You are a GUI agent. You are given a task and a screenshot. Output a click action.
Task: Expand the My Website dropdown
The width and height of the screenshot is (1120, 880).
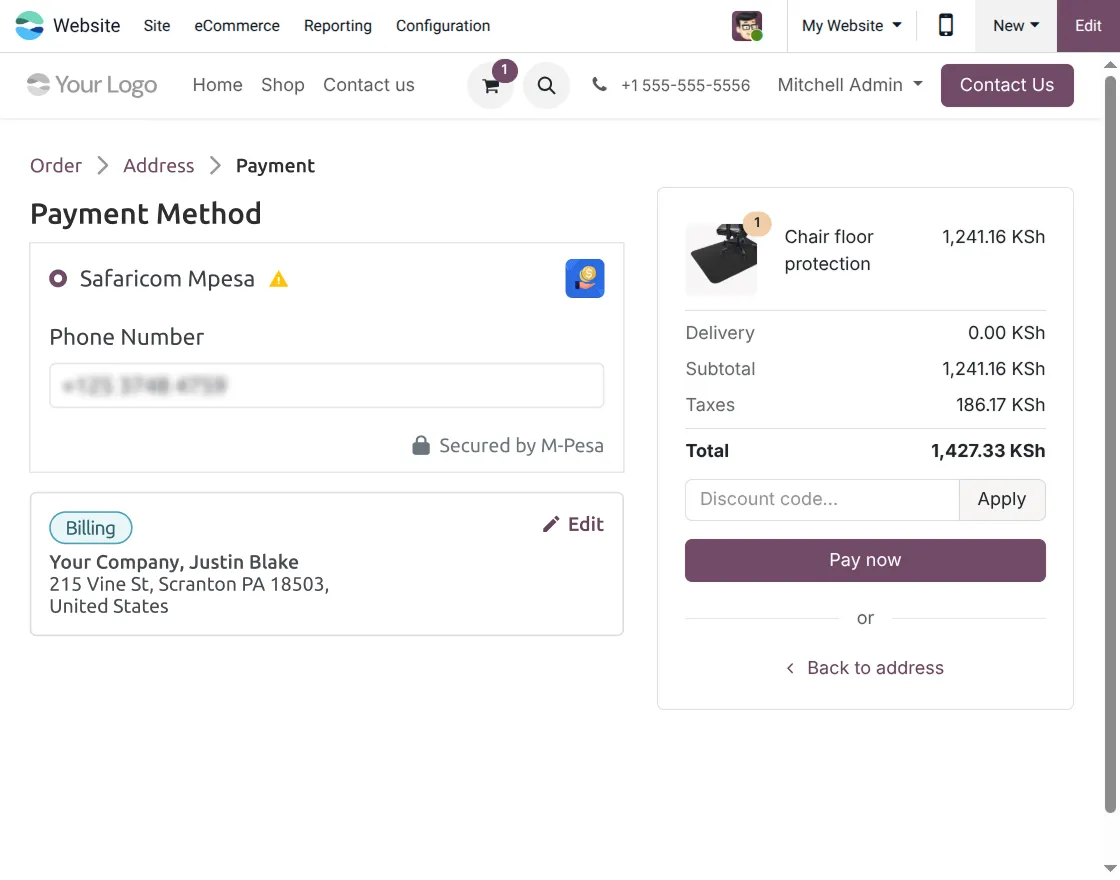tap(851, 26)
